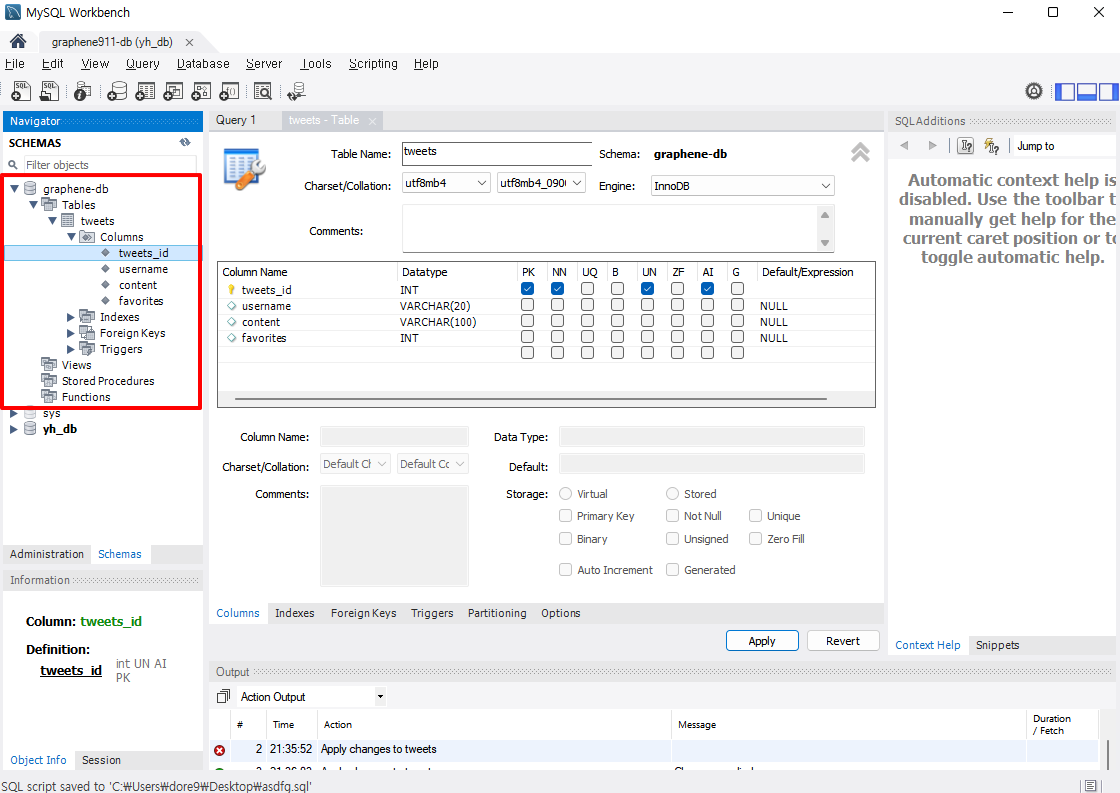
Task: Open an SQL script file icon
Action: tap(49, 91)
